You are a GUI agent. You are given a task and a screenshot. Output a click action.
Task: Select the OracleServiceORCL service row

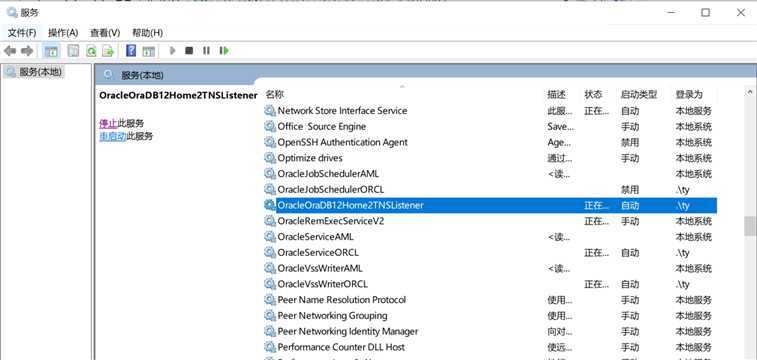[490, 253]
